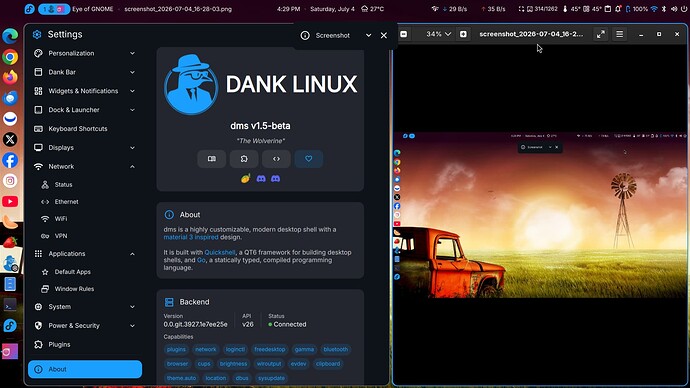Click the Dank launcher logo in top bar
Screen dimensions: 690x388
pyautogui.click(x=29, y=9)
